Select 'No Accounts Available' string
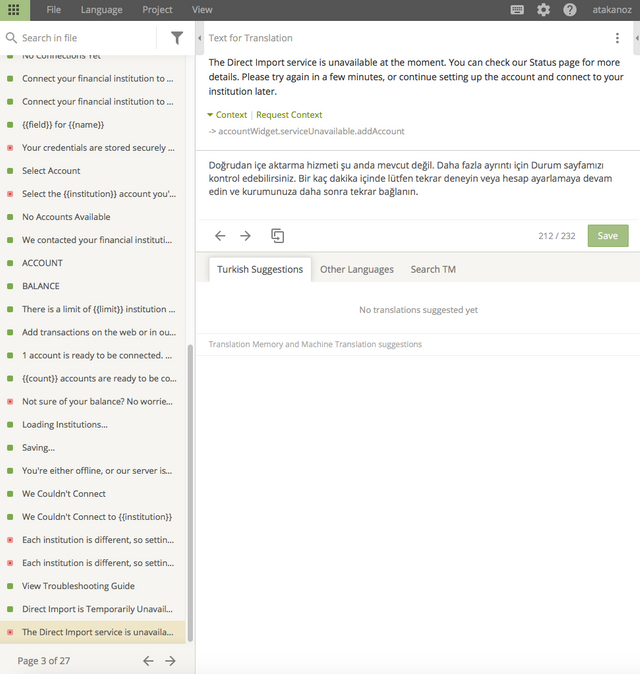Viewport: 640px width, 674px height. click(93, 217)
